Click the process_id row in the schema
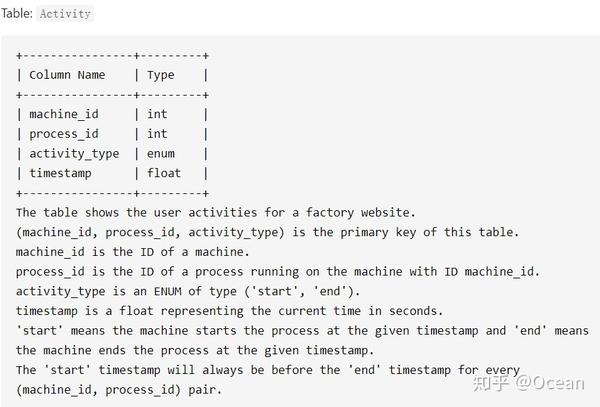Screen dimensions: 600x407 click(x=112, y=134)
